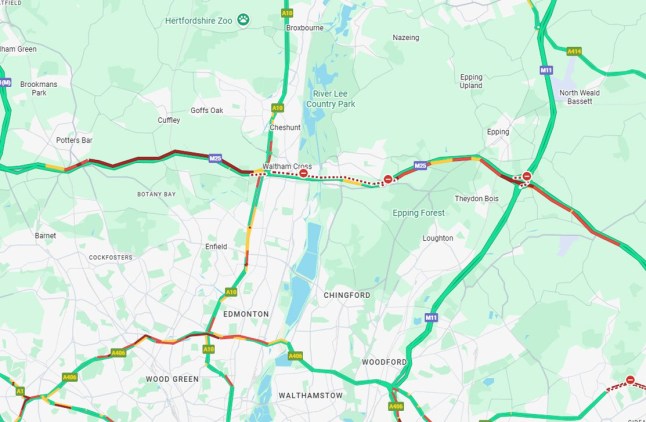The width and height of the screenshot is (646, 422).
Task: Click the A406 shield near Walthamstow
Action: tap(295, 356)
